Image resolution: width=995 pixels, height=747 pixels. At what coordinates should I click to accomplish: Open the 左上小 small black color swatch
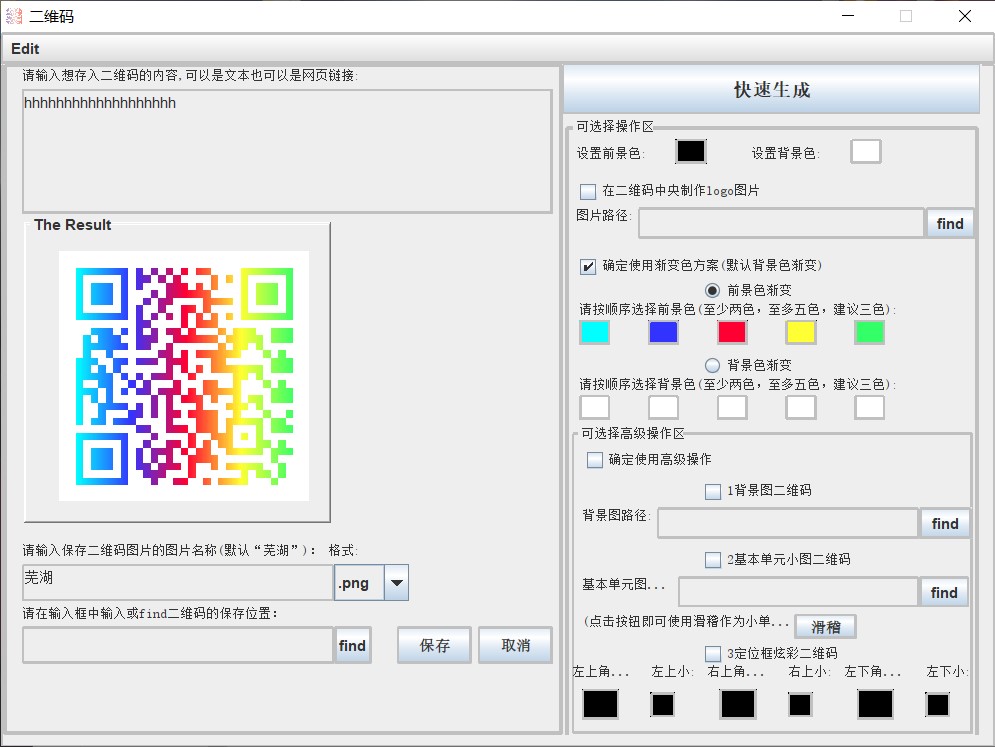pyautogui.click(x=662, y=704)
